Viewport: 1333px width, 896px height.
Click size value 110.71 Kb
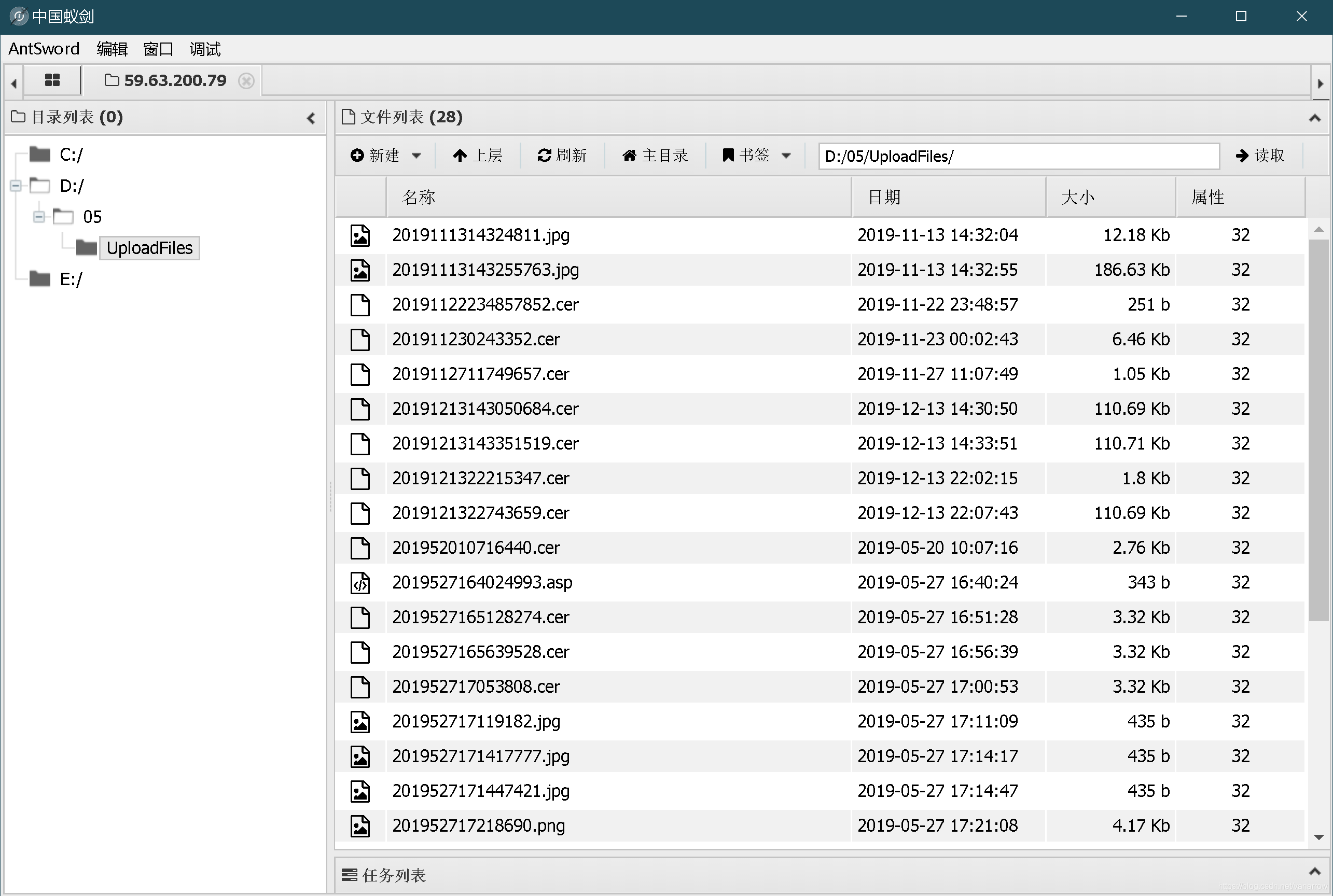pos(1132,443)
